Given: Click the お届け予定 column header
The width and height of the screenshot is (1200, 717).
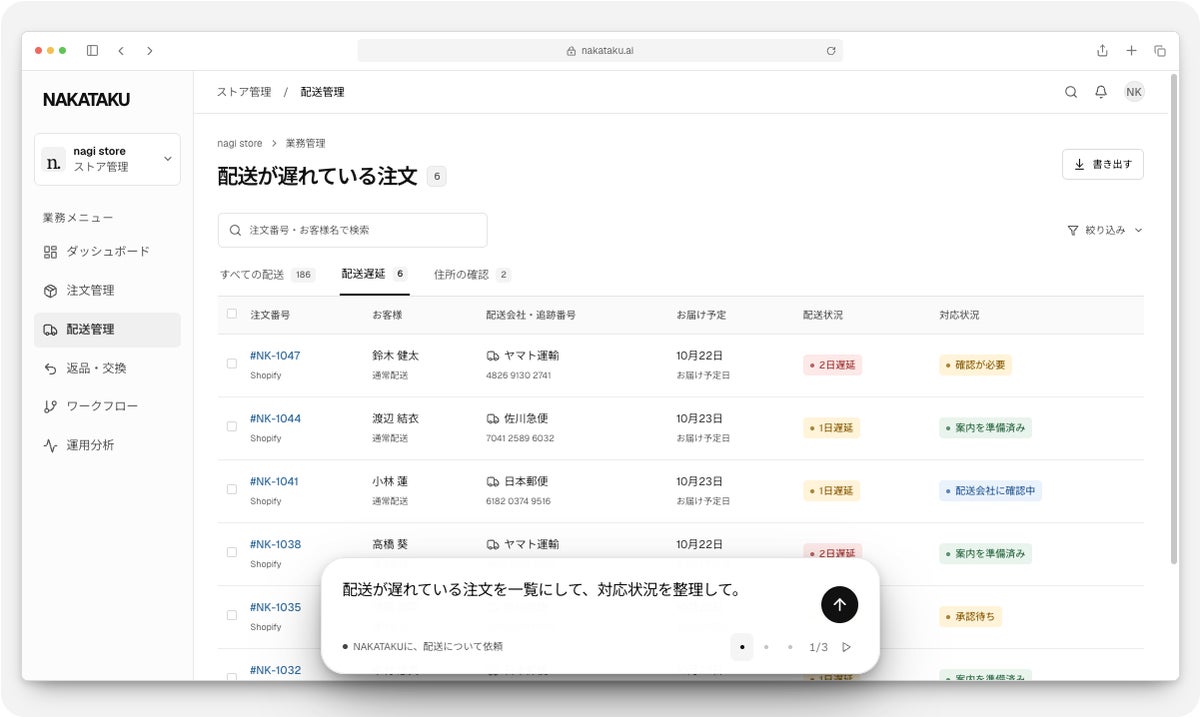Looking at the screenshot, I should 701,315.
